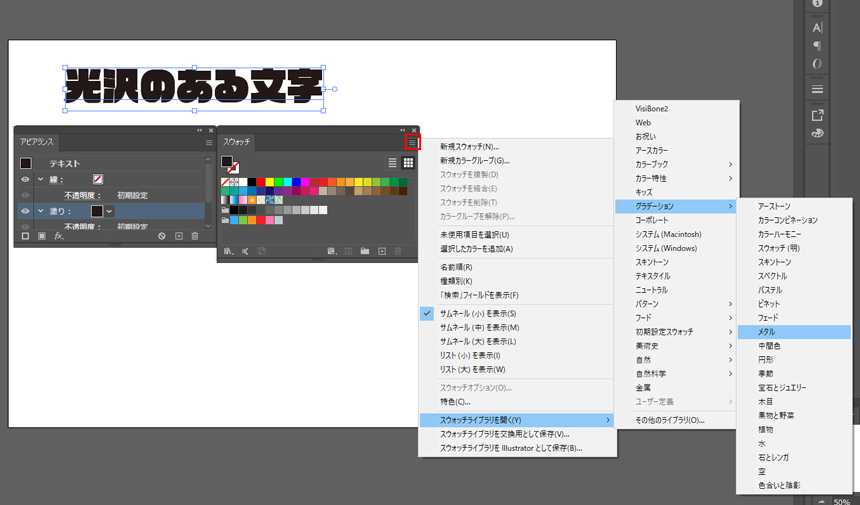
Task: Click the Stroke none color swatch
Action: point(98,179)
